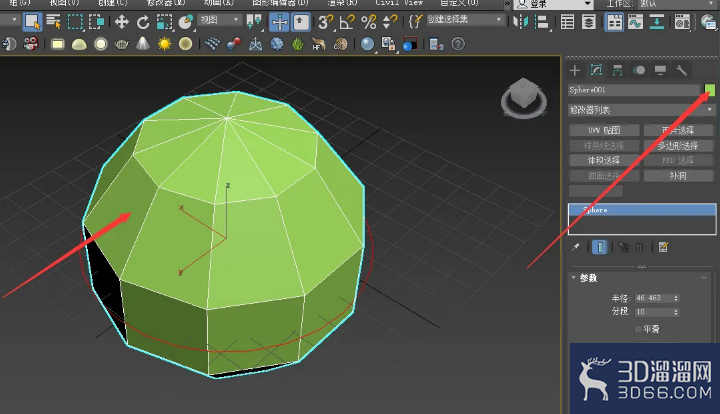720x414 pixels.
Task: Click the green object color swatch
Action: coord(710,90)
